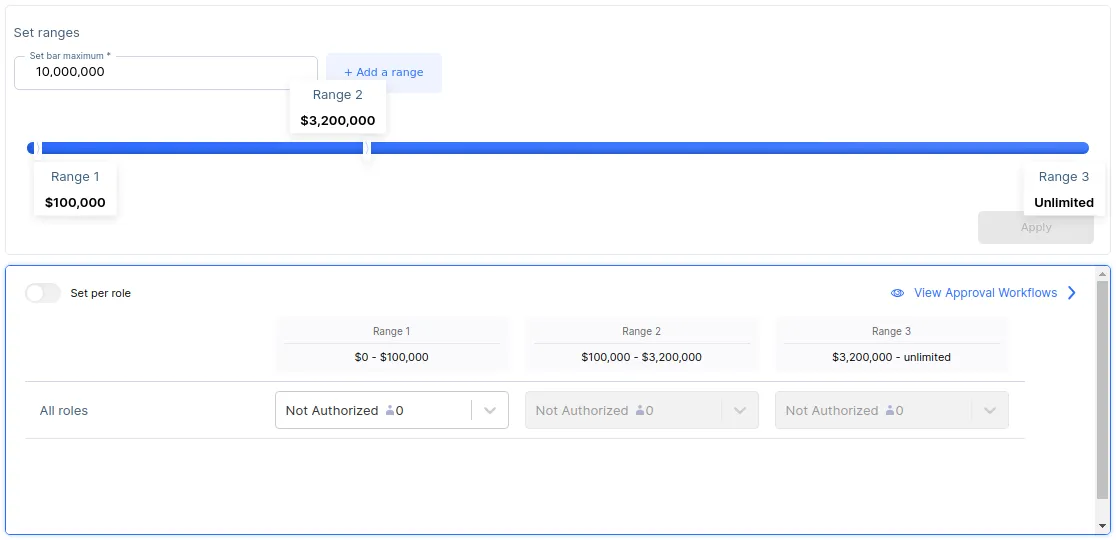Viewport: 1116px width, 540px height.
Task: Click the Add a range button
Action: 384,73
